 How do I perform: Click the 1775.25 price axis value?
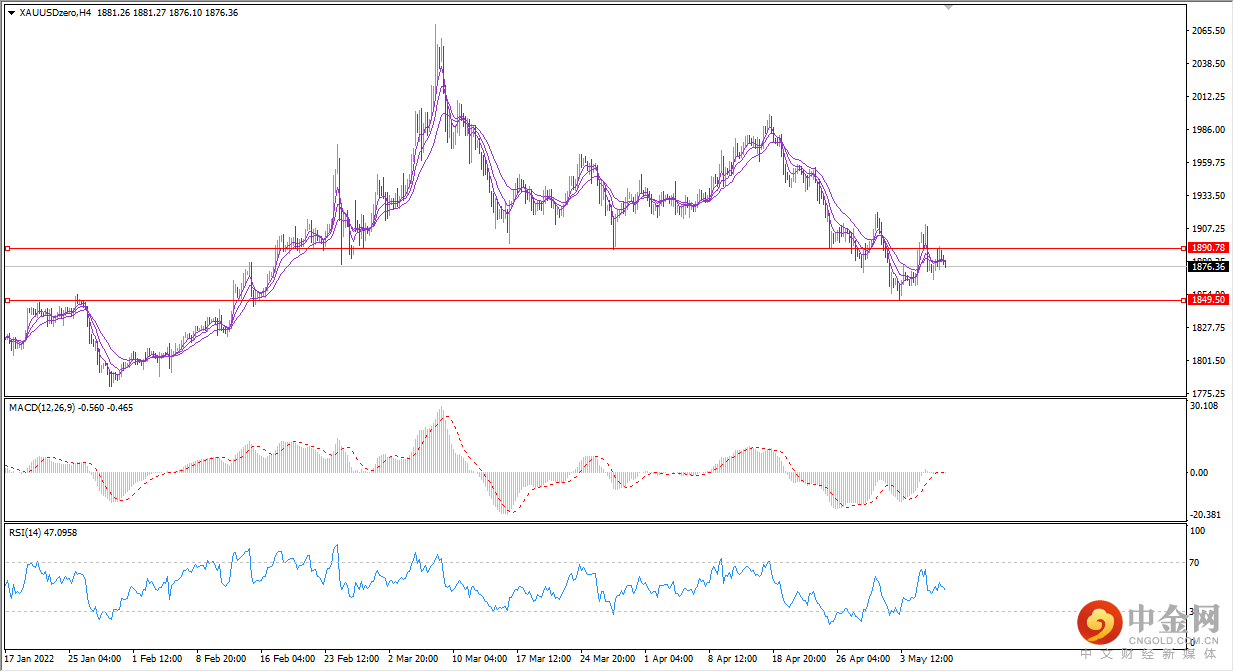[1209, 394]
